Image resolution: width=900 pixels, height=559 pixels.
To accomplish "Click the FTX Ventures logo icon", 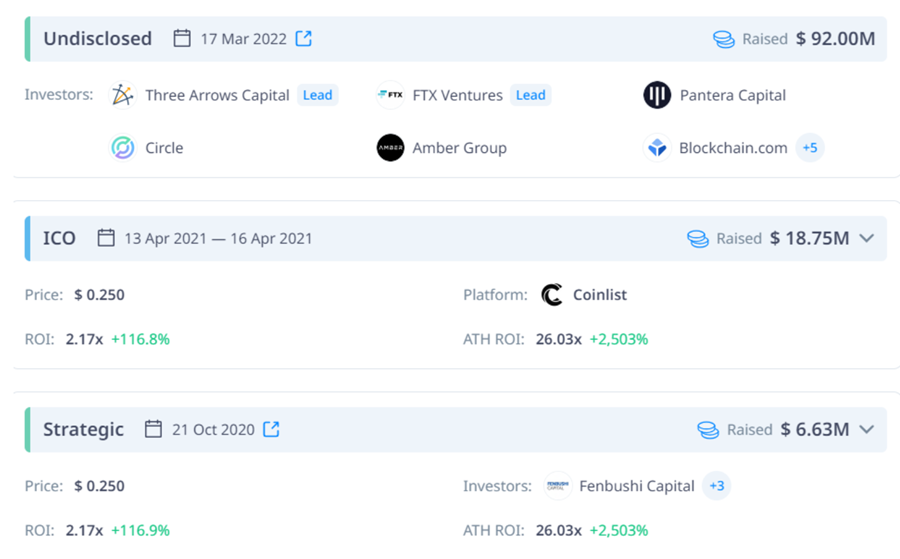I will [390, 95].
